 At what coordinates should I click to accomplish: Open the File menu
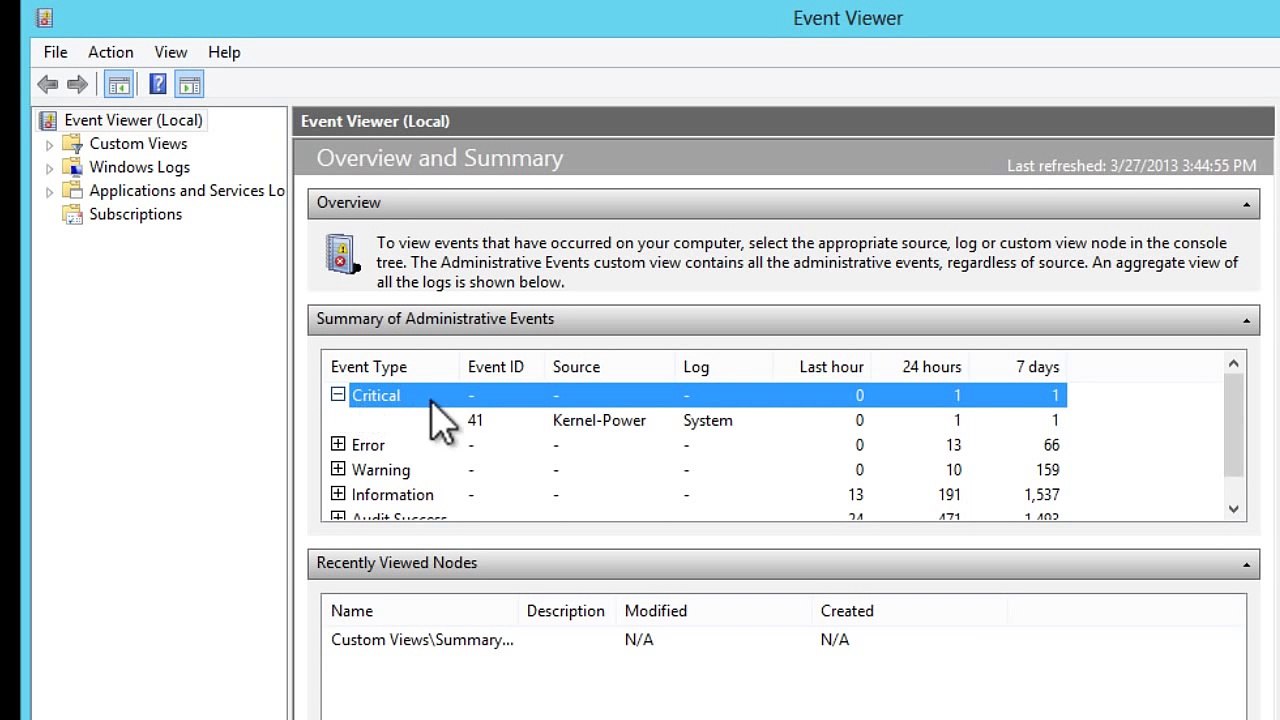(x=56, y=52)
